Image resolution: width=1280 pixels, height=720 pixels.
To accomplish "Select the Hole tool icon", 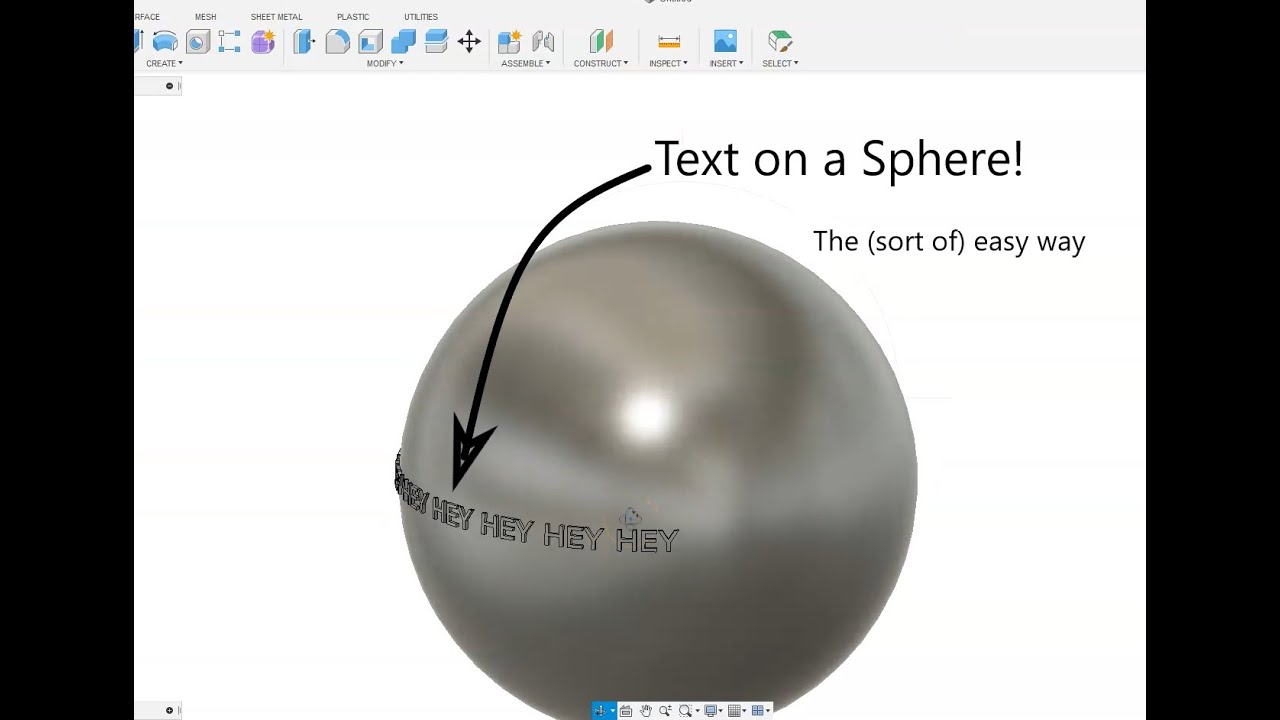I will point(198,41).
